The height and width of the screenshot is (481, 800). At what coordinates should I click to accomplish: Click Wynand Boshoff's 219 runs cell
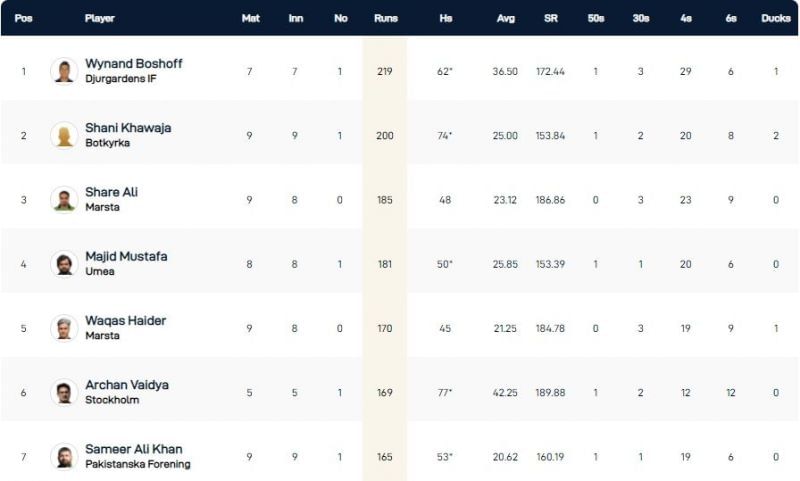tap(385, 72)
